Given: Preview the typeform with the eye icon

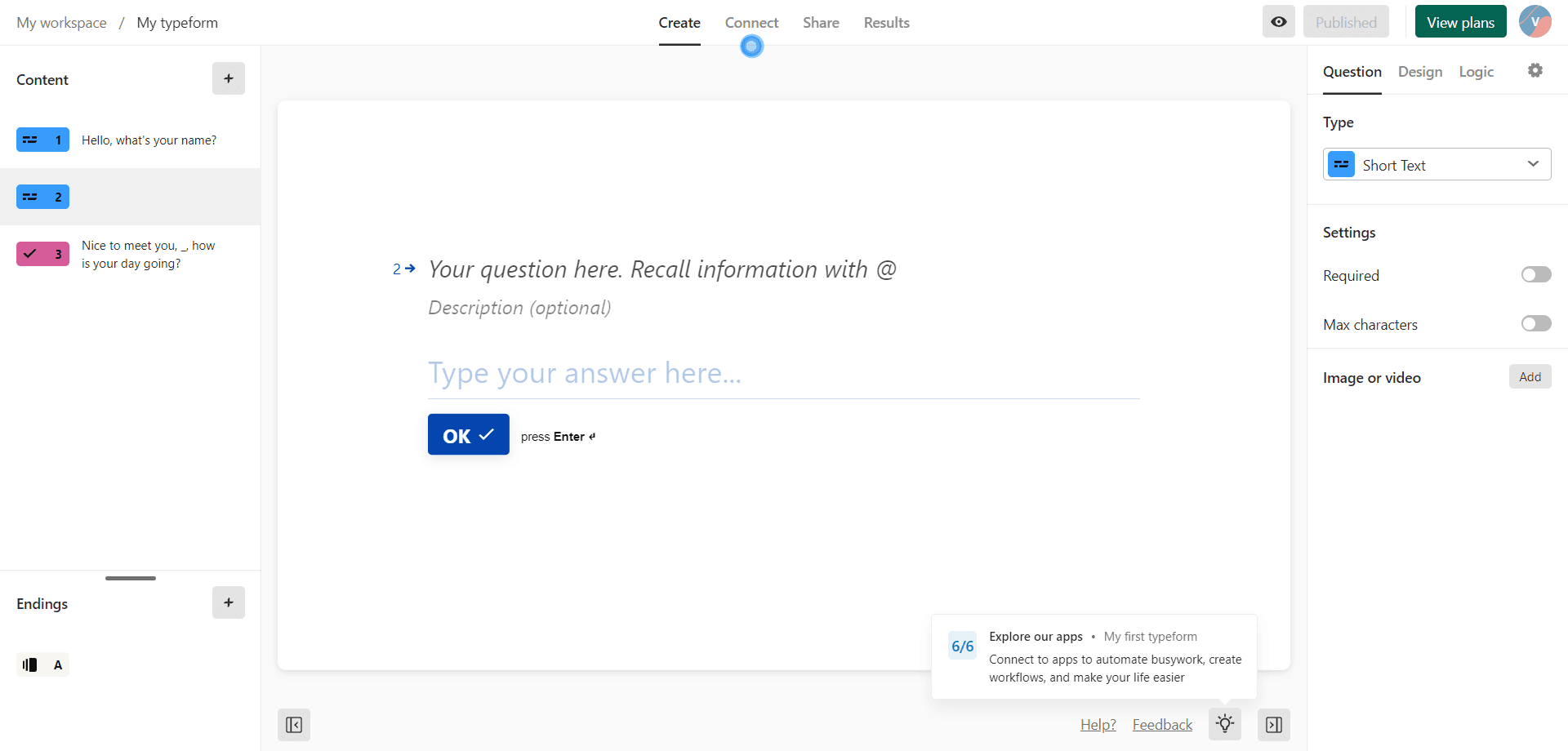Looking at the screenshot, I should coord(1278,22).
